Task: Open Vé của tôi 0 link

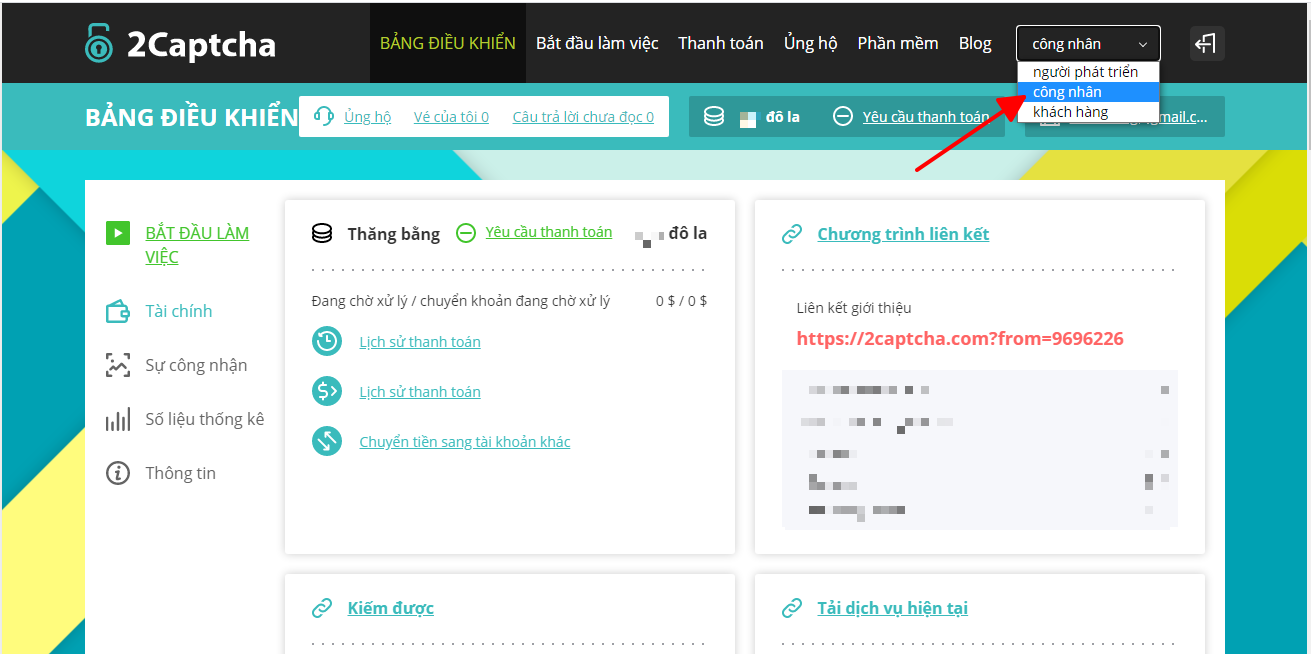Action: [451, 117]
